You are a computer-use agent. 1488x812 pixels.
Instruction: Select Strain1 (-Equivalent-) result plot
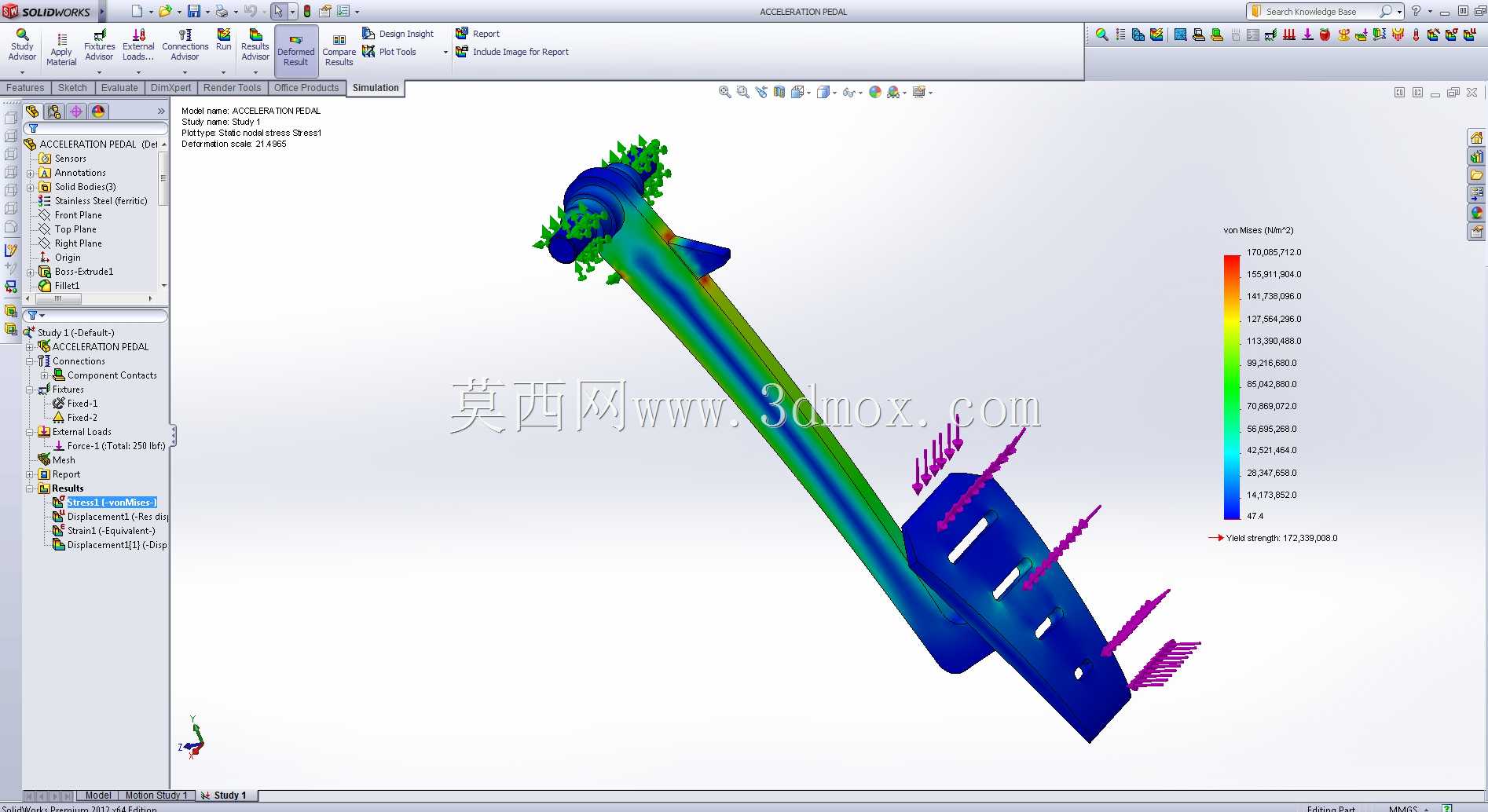[x=104, y=531]
